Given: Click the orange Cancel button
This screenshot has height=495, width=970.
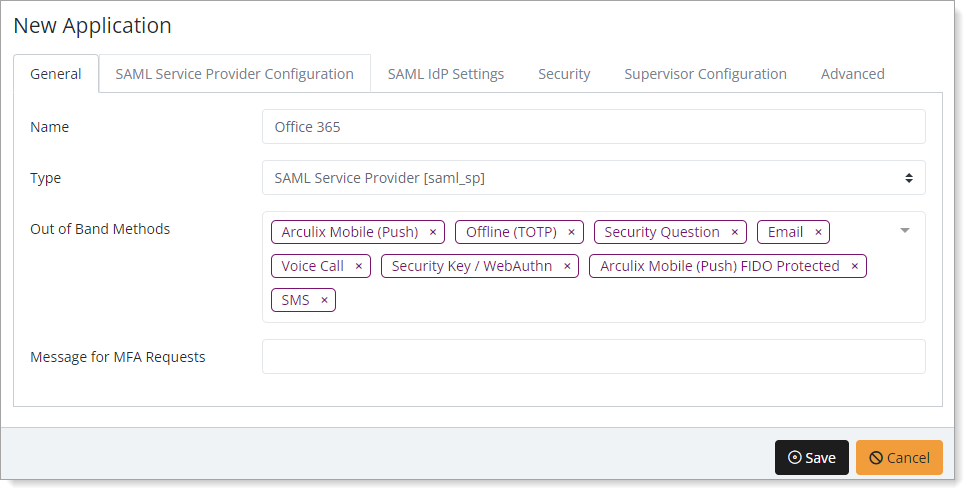Looking at the screenshot, I should (899, 457).
